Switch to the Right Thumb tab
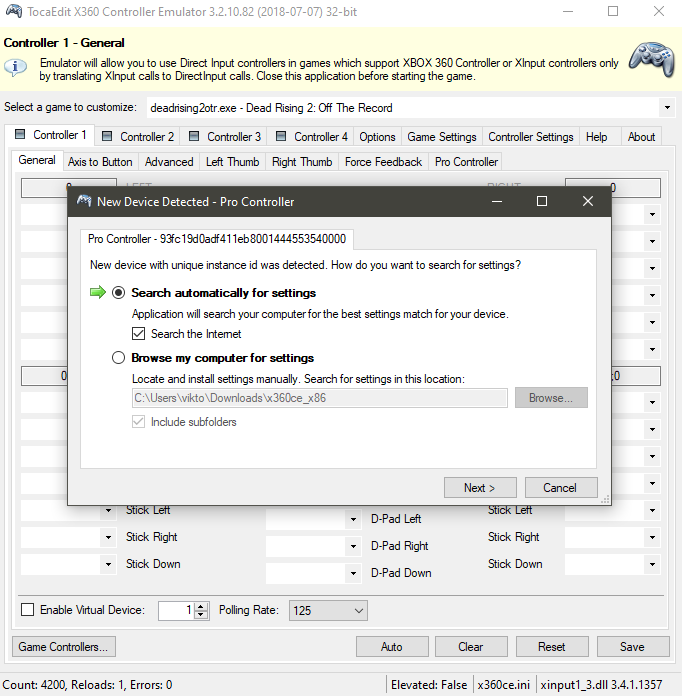 pyautogui.click(x=302, y=162)
